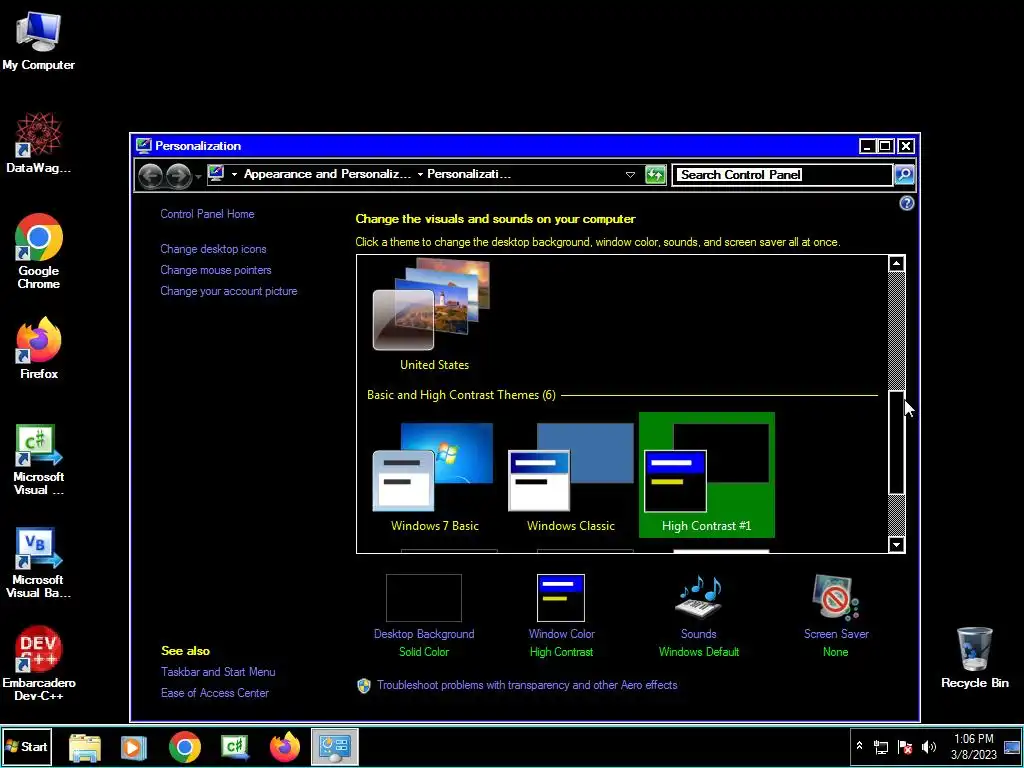Open Change mouse pointers link

(x=216, y=270)
